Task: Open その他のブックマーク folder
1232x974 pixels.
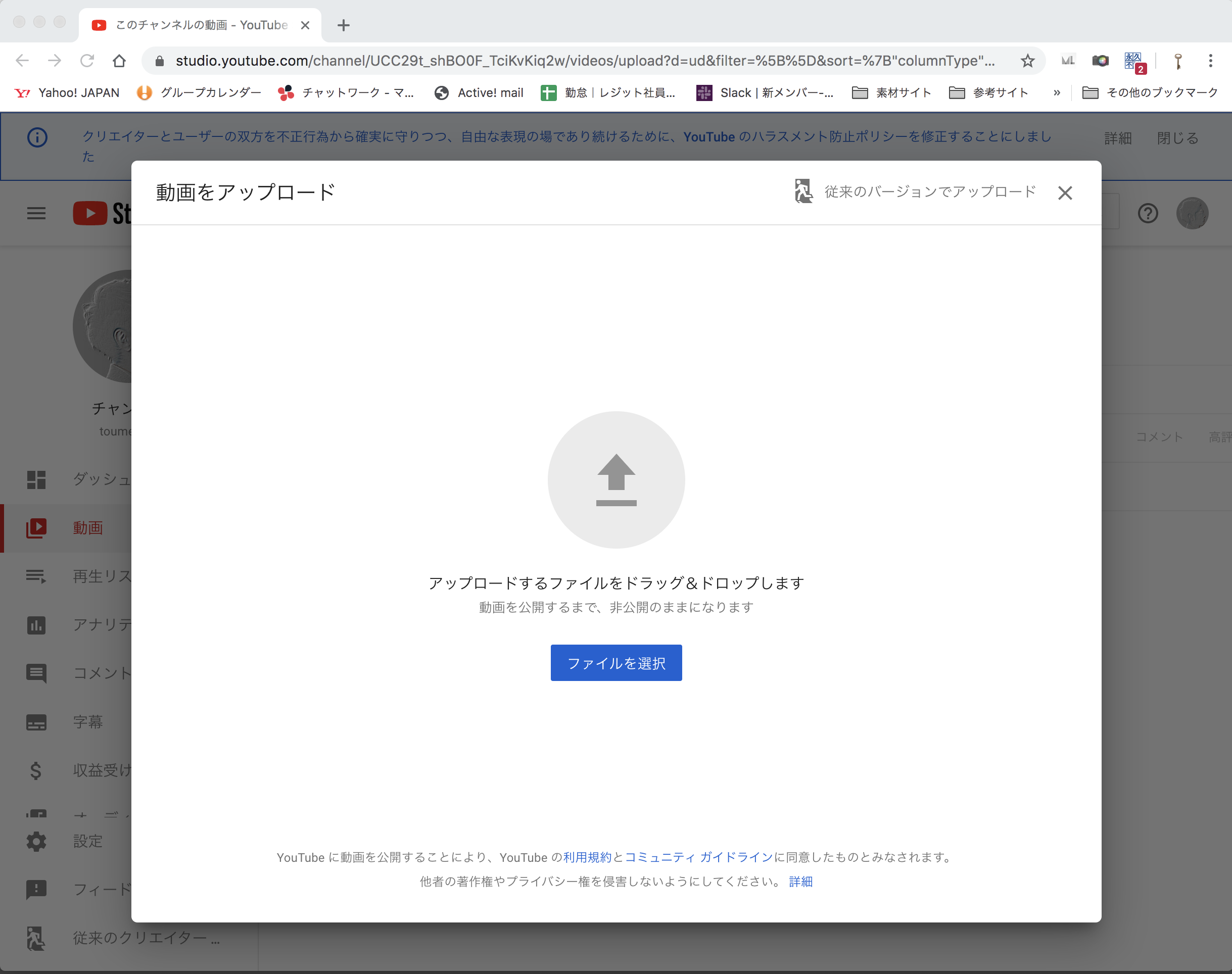Action: (x=1150, y=92)
